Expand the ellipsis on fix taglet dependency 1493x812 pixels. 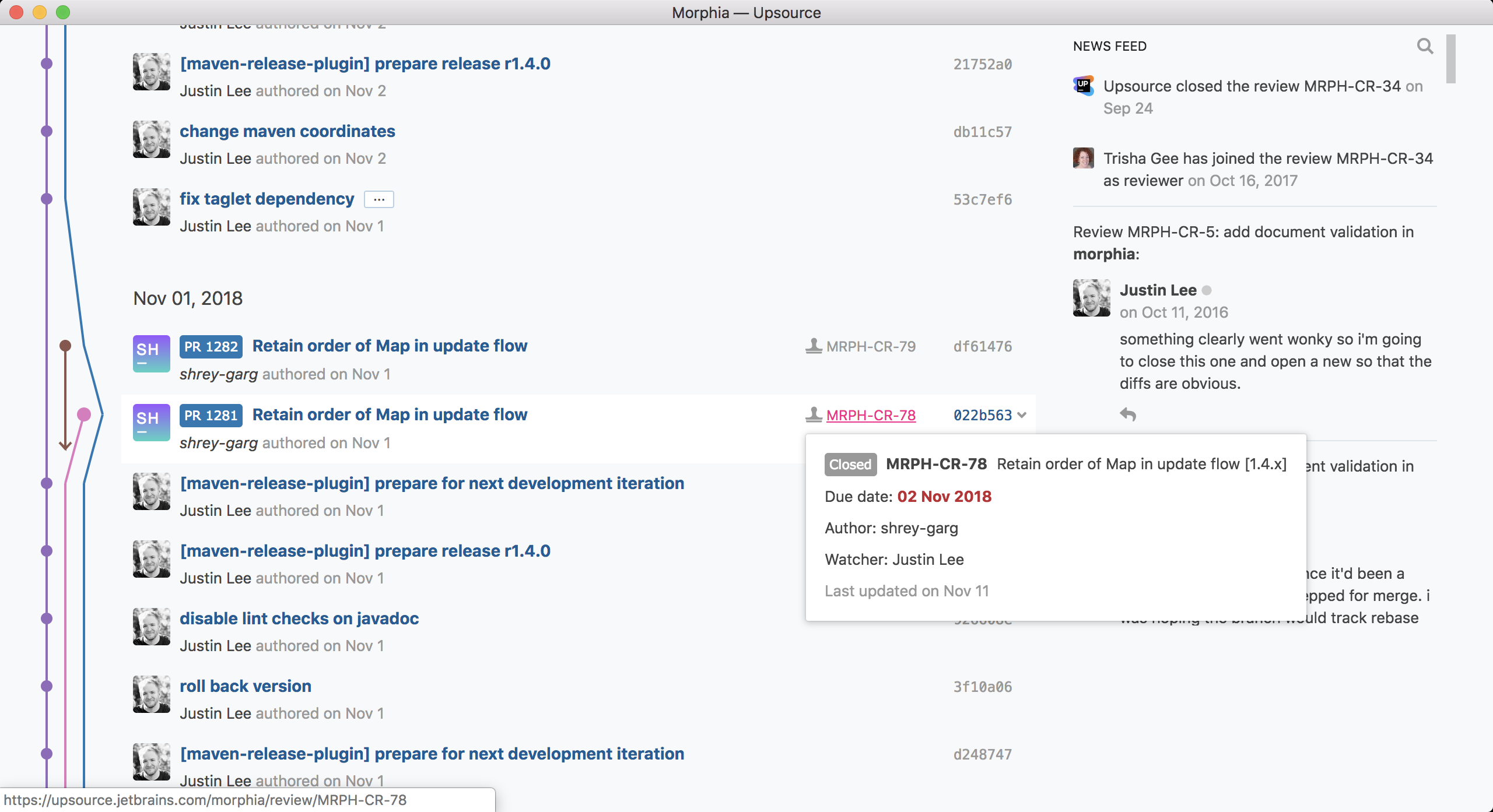pyautogui.click(x=378, y=199)
